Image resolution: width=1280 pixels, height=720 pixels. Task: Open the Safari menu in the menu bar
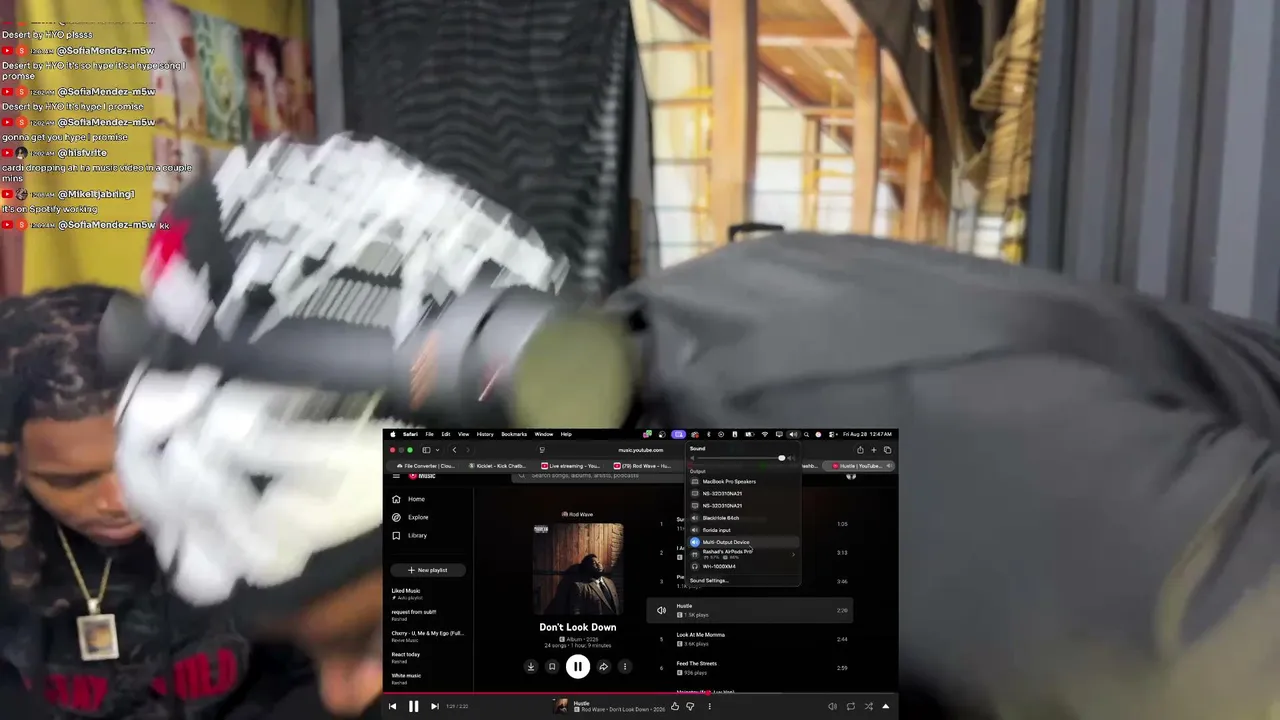tap(410, 434)
